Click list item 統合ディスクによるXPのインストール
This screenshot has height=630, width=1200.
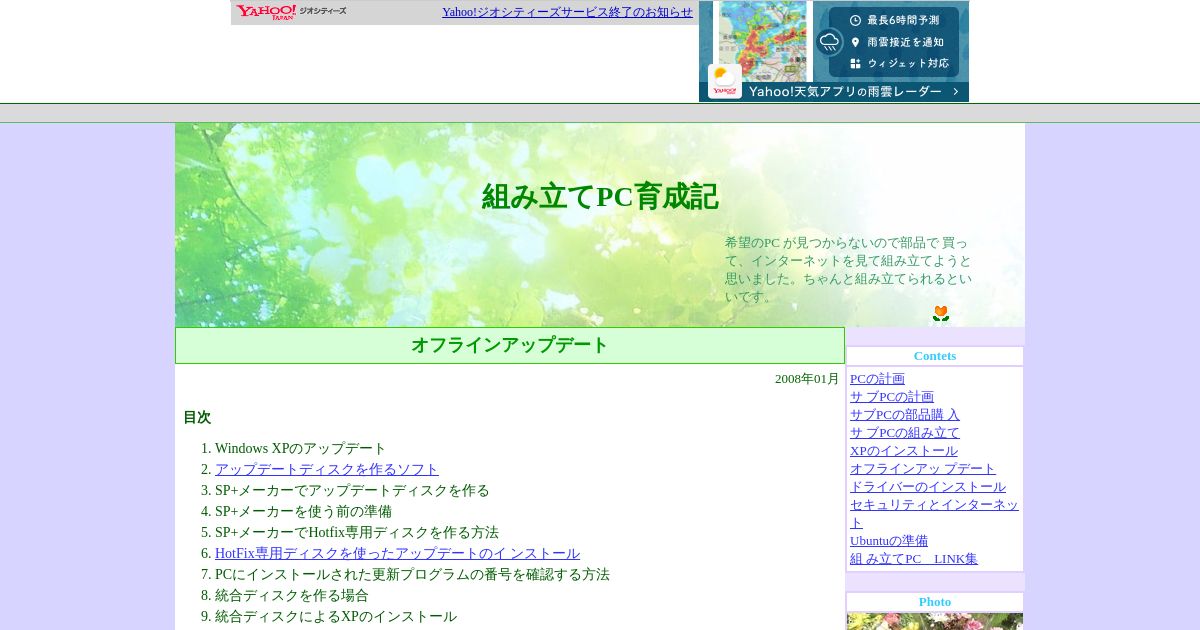[x=336, y=617]
